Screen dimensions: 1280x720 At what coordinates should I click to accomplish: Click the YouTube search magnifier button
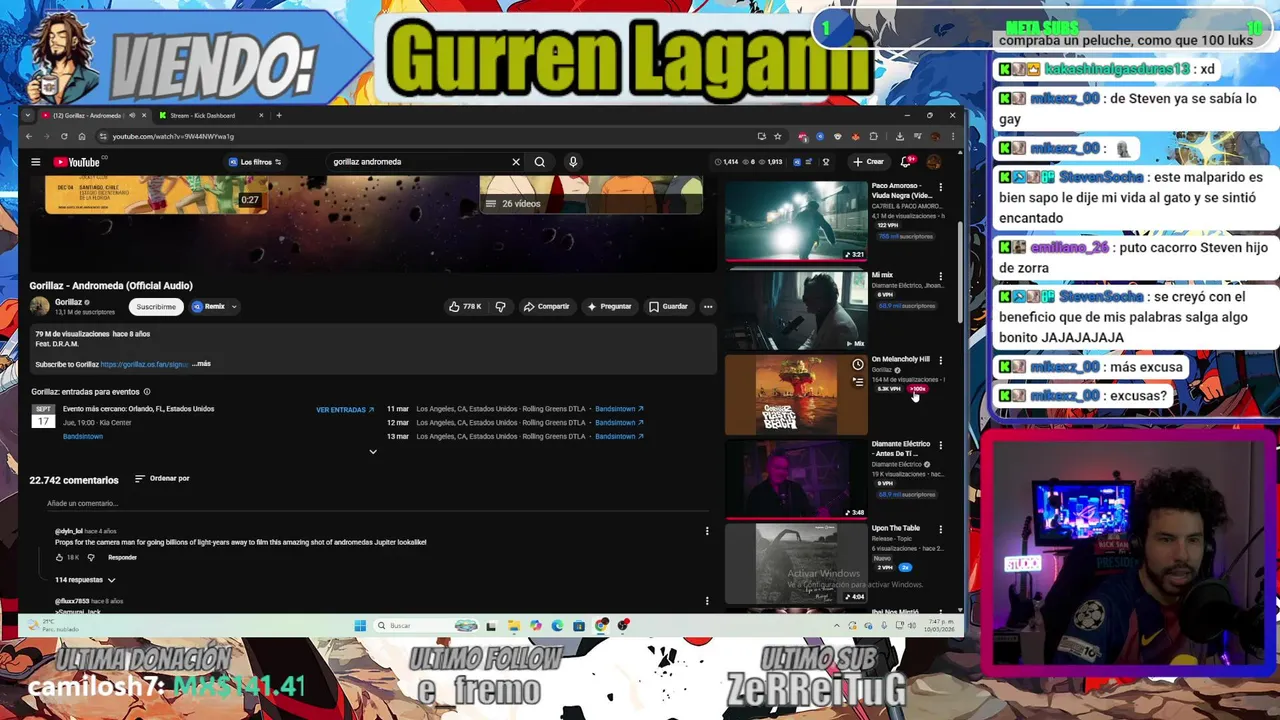pyautogui.click(x=540, y=162)
